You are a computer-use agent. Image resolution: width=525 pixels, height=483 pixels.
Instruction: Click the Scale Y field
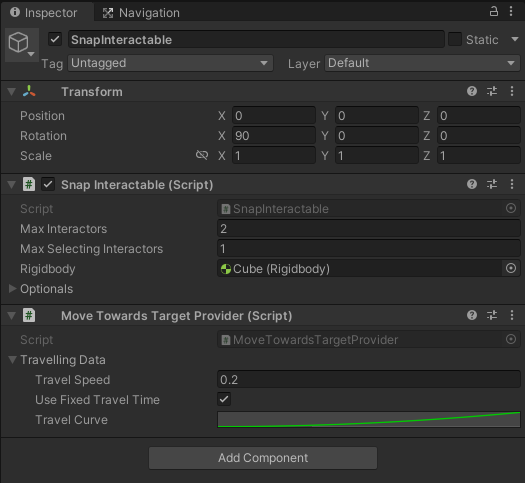[377, 156]
